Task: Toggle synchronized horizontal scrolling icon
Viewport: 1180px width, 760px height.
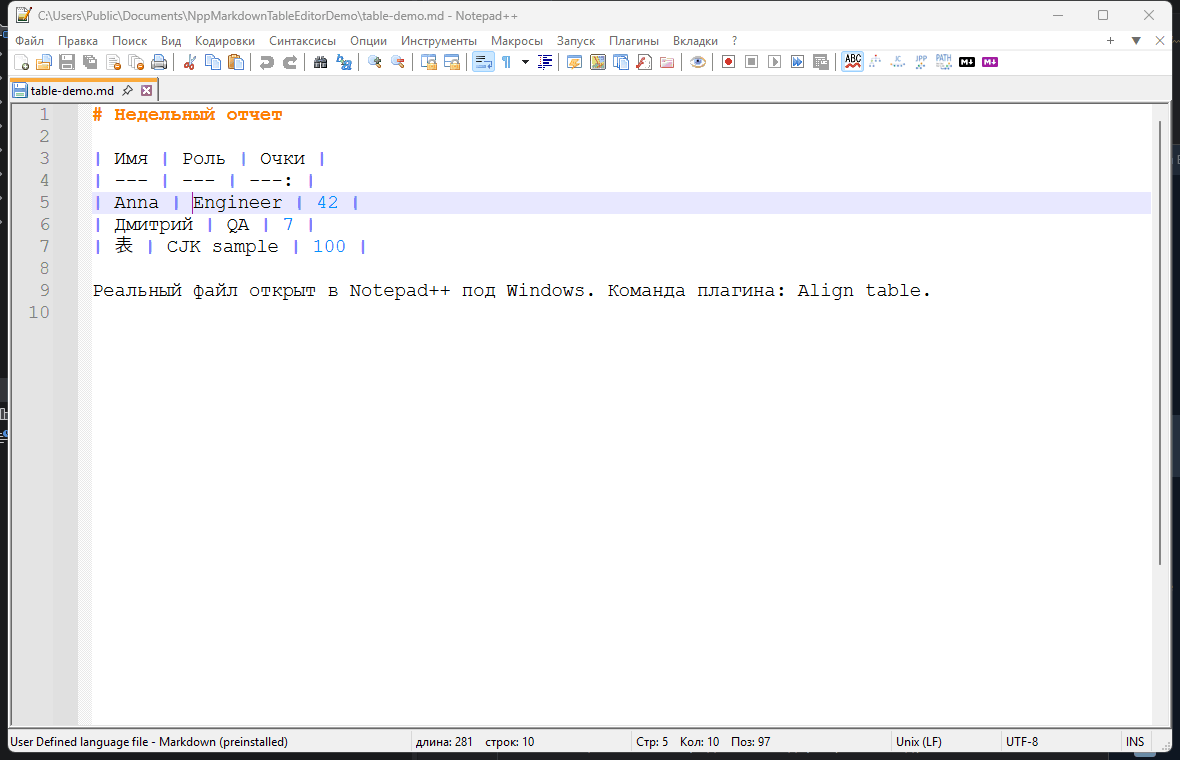Action: (x=452, y=62)
